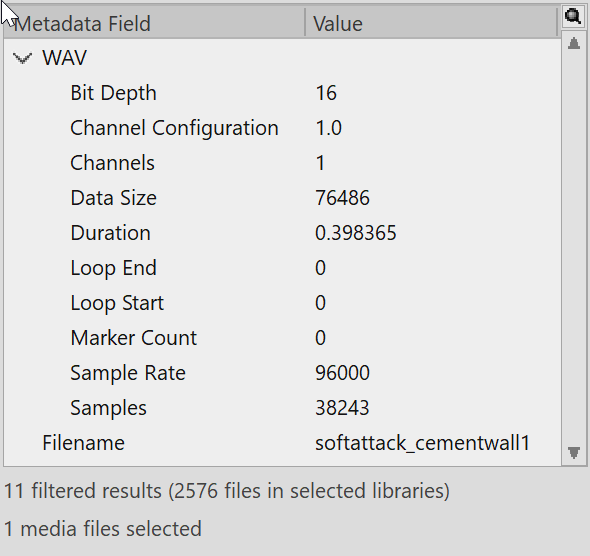Click the scrollbar down arrow

pyautogui.click(x=573, y=453)
